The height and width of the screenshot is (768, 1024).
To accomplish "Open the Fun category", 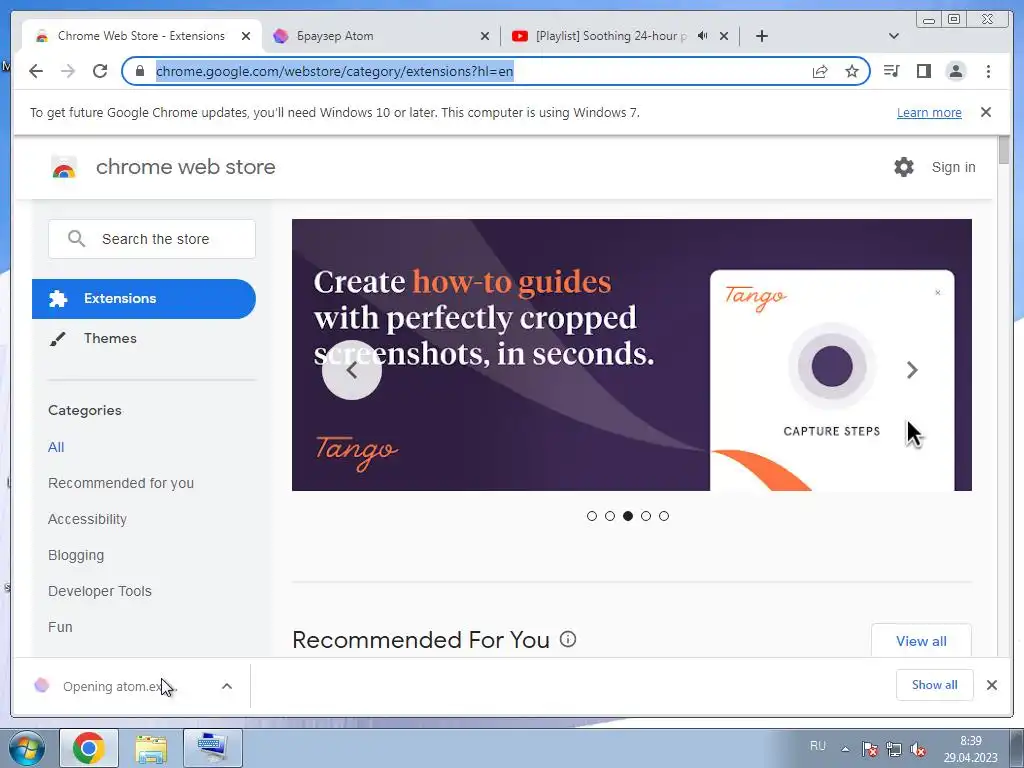I will tap(60, 627).
